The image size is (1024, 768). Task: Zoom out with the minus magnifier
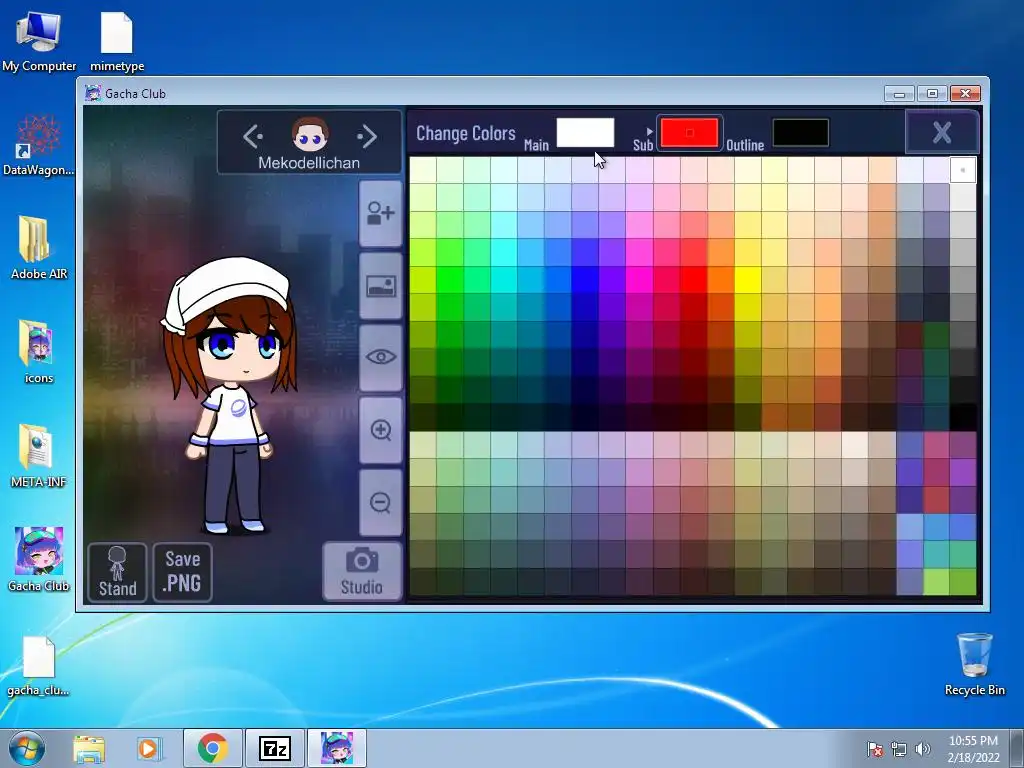[381, 502]
